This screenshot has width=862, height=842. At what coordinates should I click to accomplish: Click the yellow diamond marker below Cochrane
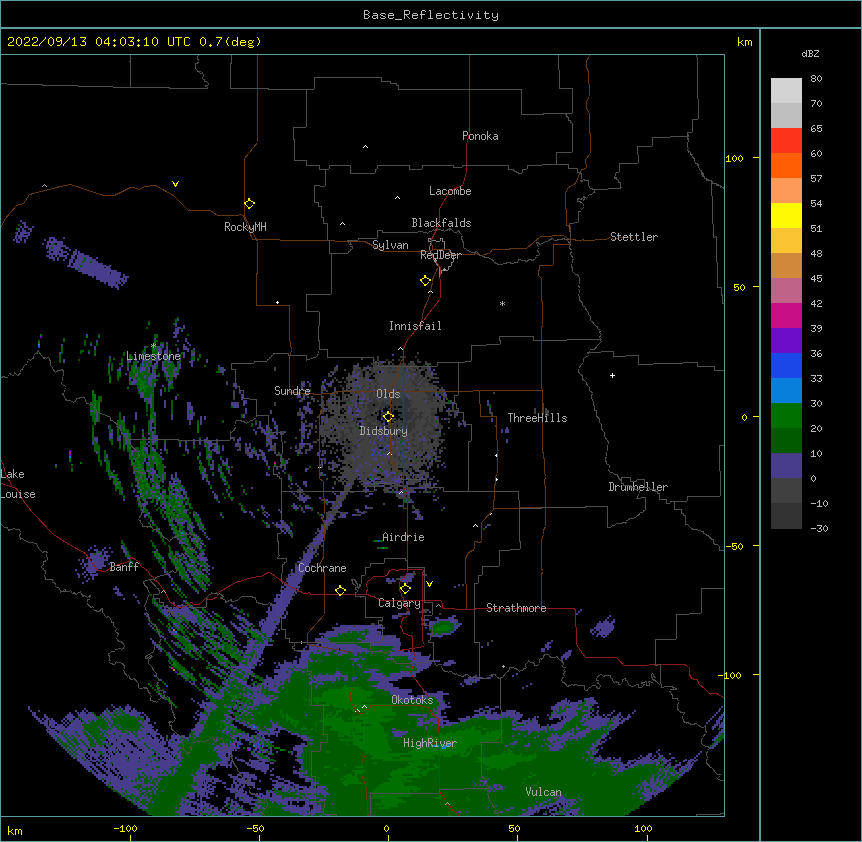point(340,590)
